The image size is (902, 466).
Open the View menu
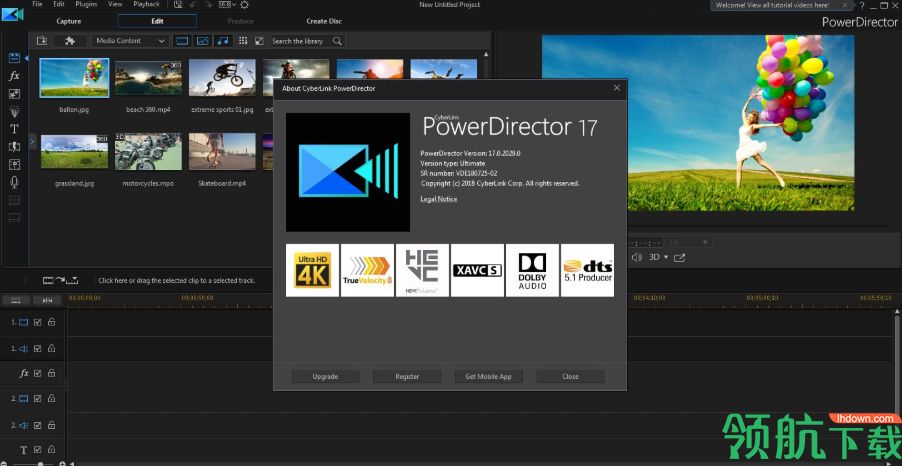115,4
